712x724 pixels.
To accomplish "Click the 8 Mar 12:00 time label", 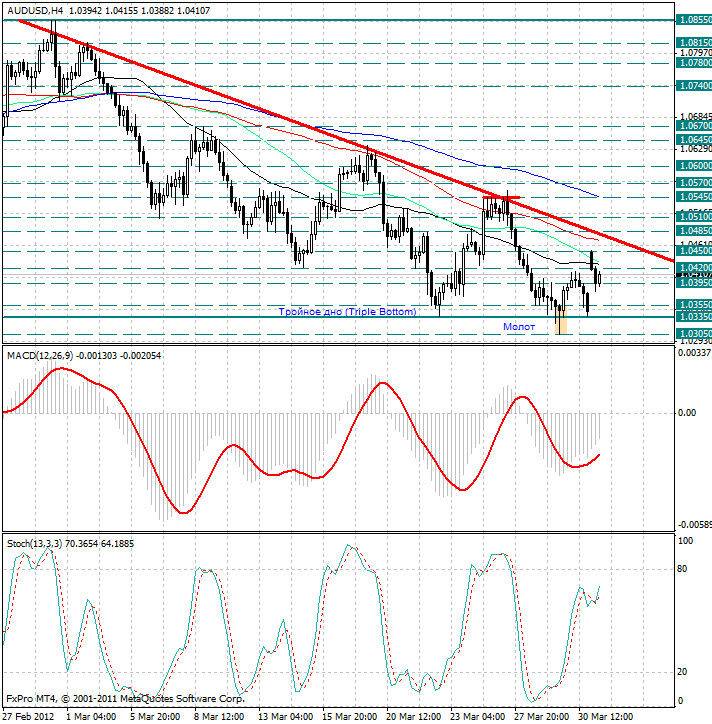I will [219, 717].
